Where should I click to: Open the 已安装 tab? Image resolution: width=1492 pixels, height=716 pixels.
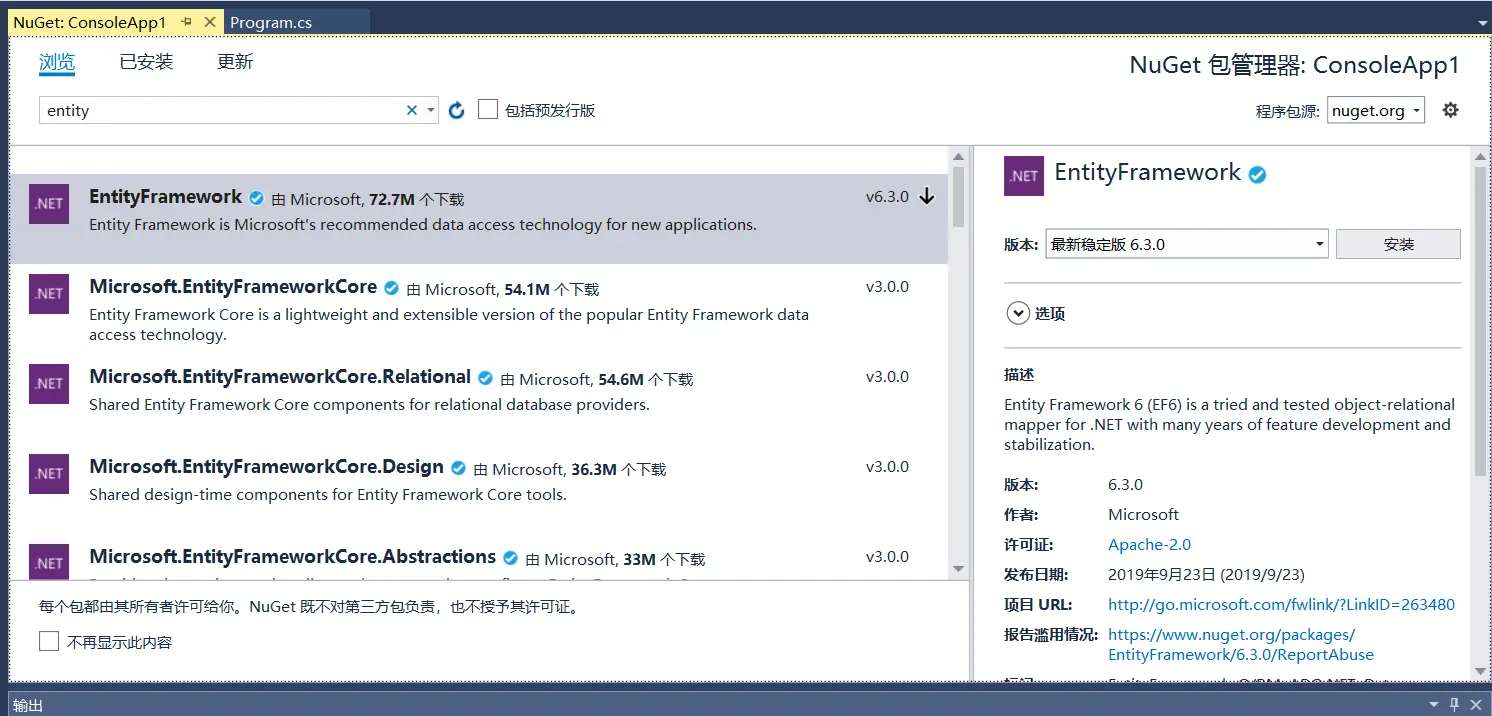[146, 62]
